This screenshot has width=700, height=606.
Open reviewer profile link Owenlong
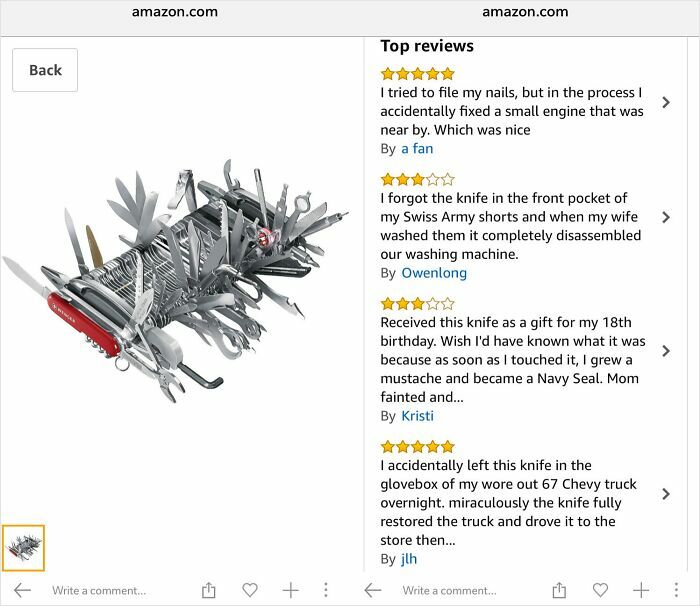[434, 273]
